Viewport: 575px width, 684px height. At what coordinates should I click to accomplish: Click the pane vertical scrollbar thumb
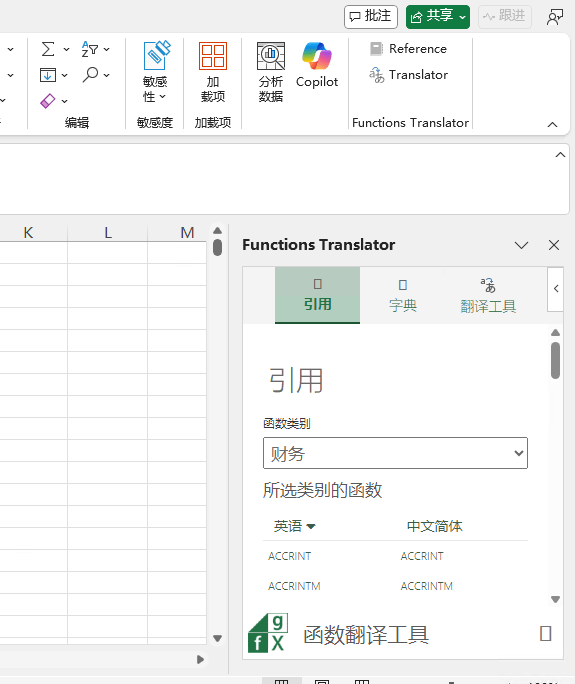pos(555,360)
